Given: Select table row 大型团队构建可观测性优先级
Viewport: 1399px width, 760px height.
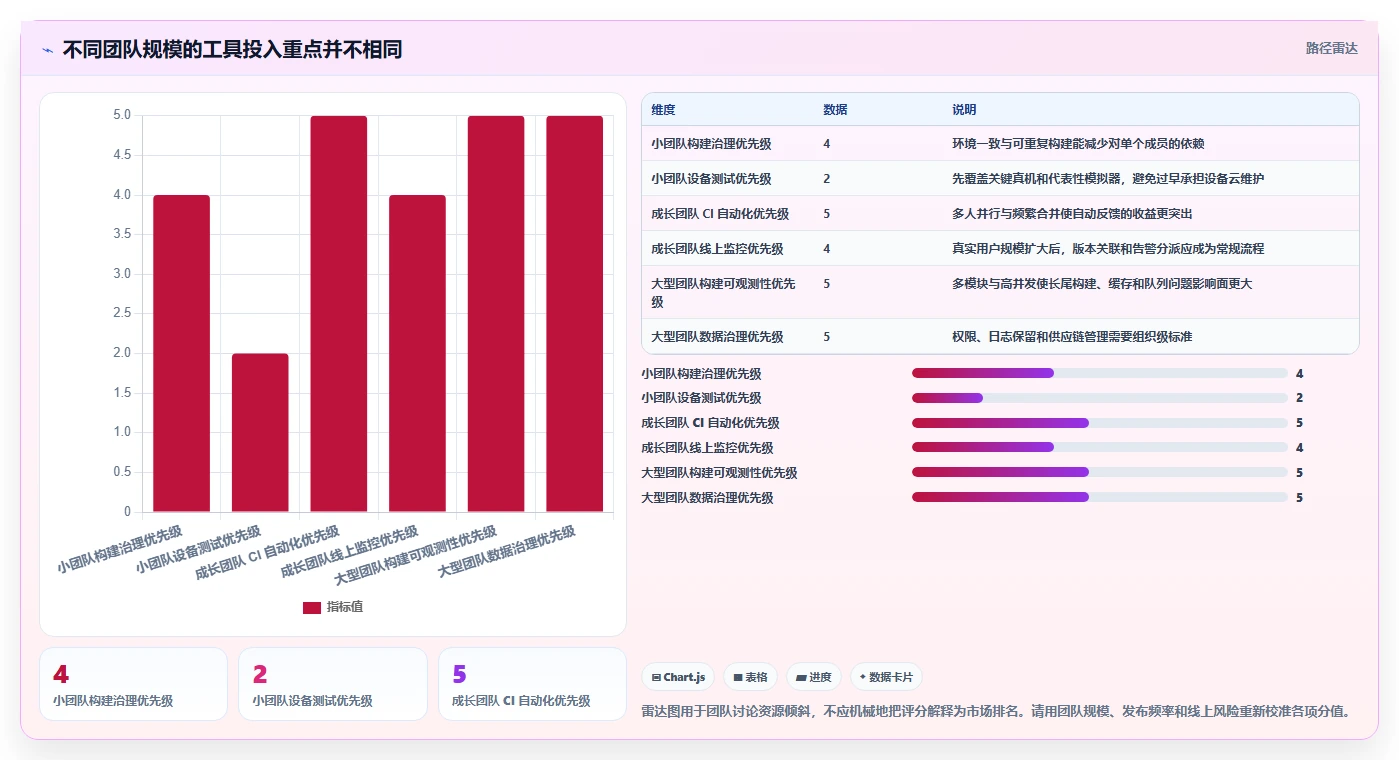Looking at the screenshot, I should (x=1000, y=292).
